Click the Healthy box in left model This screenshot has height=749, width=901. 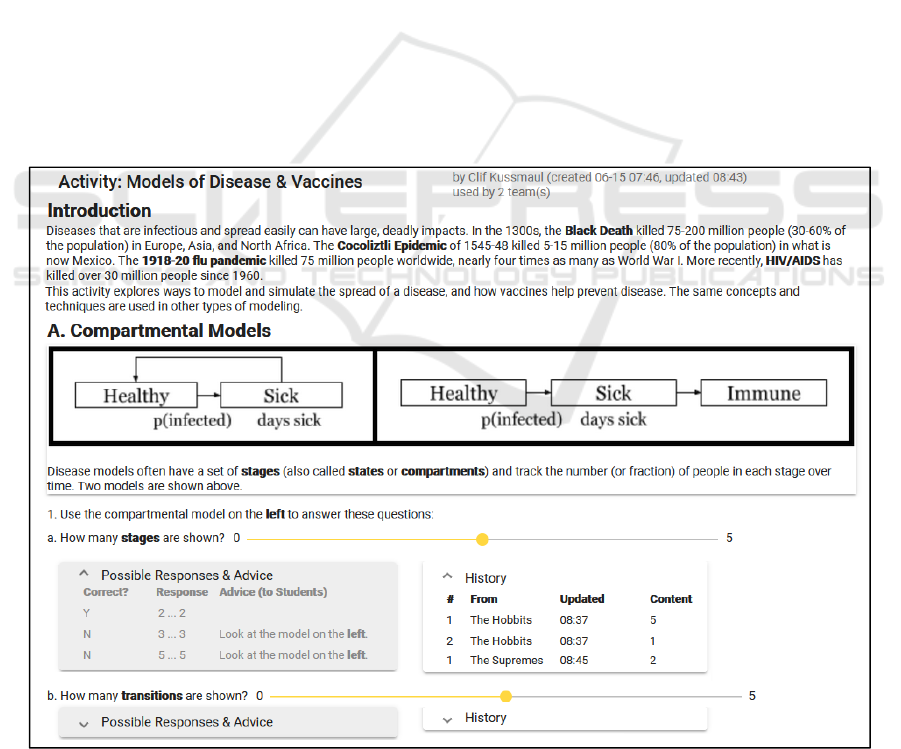136,395
